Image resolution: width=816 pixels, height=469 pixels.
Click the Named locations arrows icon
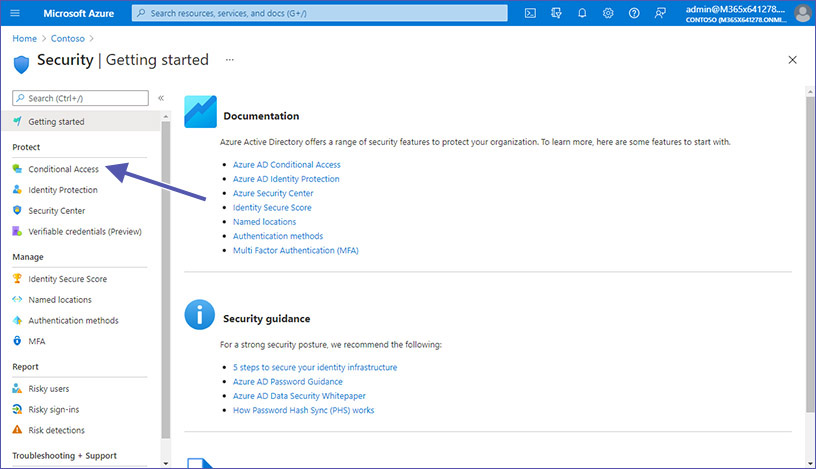(17, 299)
